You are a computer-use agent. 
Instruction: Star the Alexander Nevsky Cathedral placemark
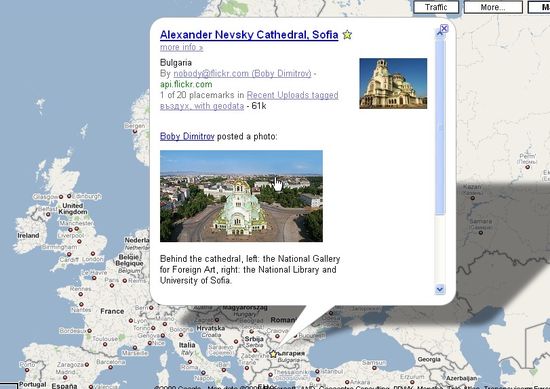347,35
